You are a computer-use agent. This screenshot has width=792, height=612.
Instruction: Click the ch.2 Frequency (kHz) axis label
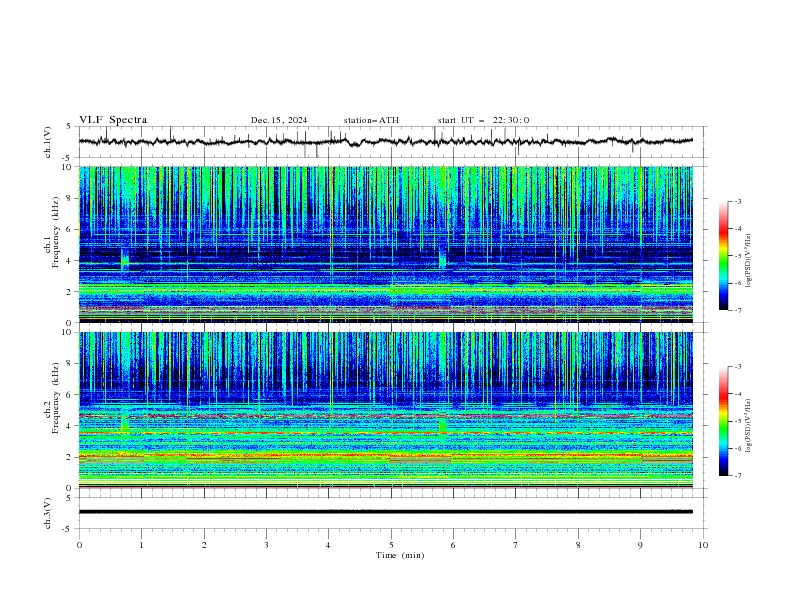pos(52,398)
